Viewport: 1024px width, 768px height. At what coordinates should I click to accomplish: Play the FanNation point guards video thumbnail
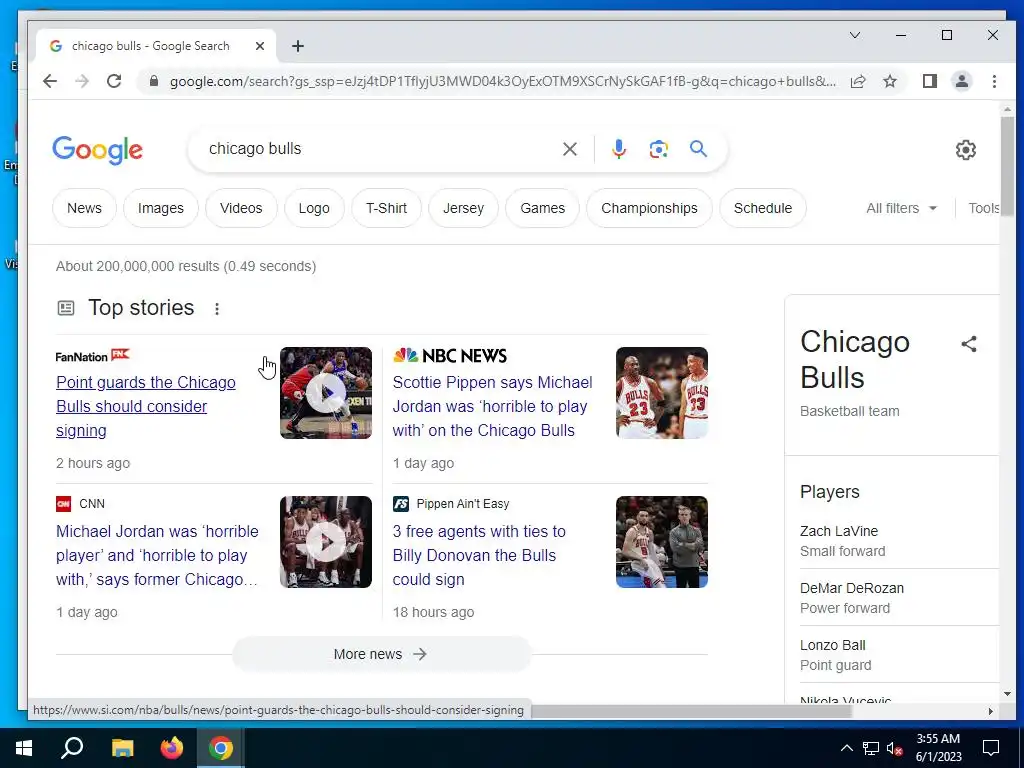326,392
